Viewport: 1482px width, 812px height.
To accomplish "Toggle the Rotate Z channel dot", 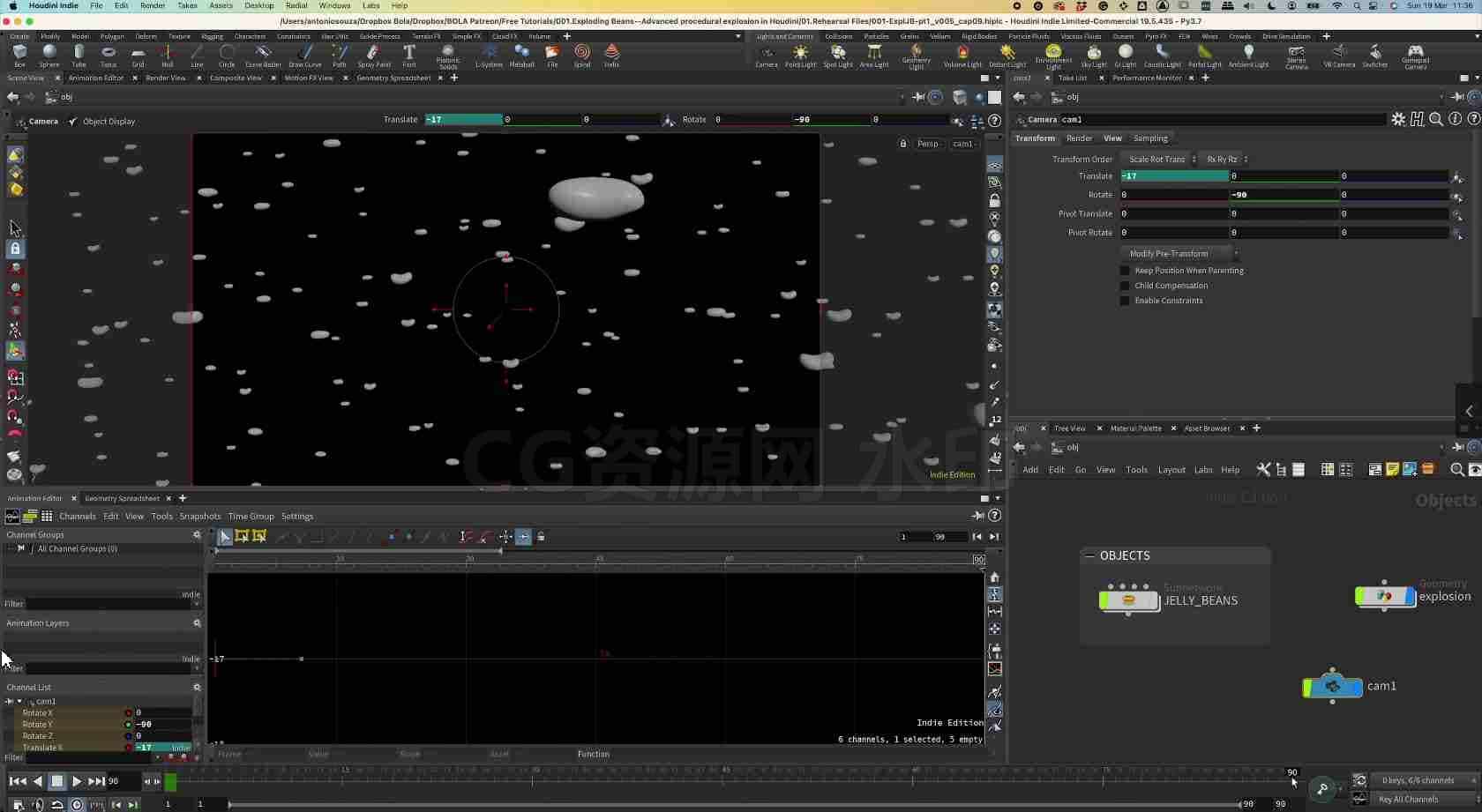I will (129, 736).
